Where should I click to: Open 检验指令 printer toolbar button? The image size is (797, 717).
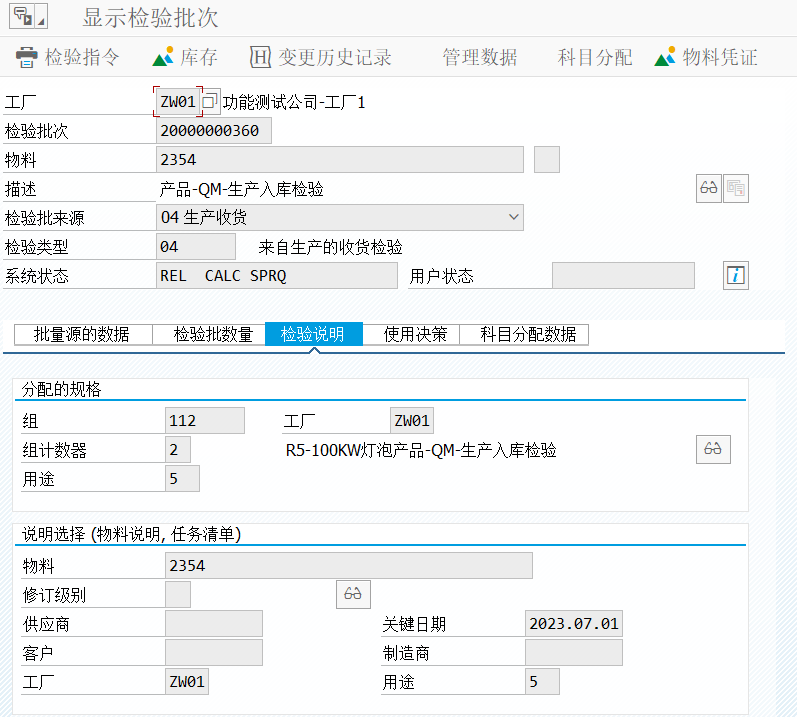point(67,57)
